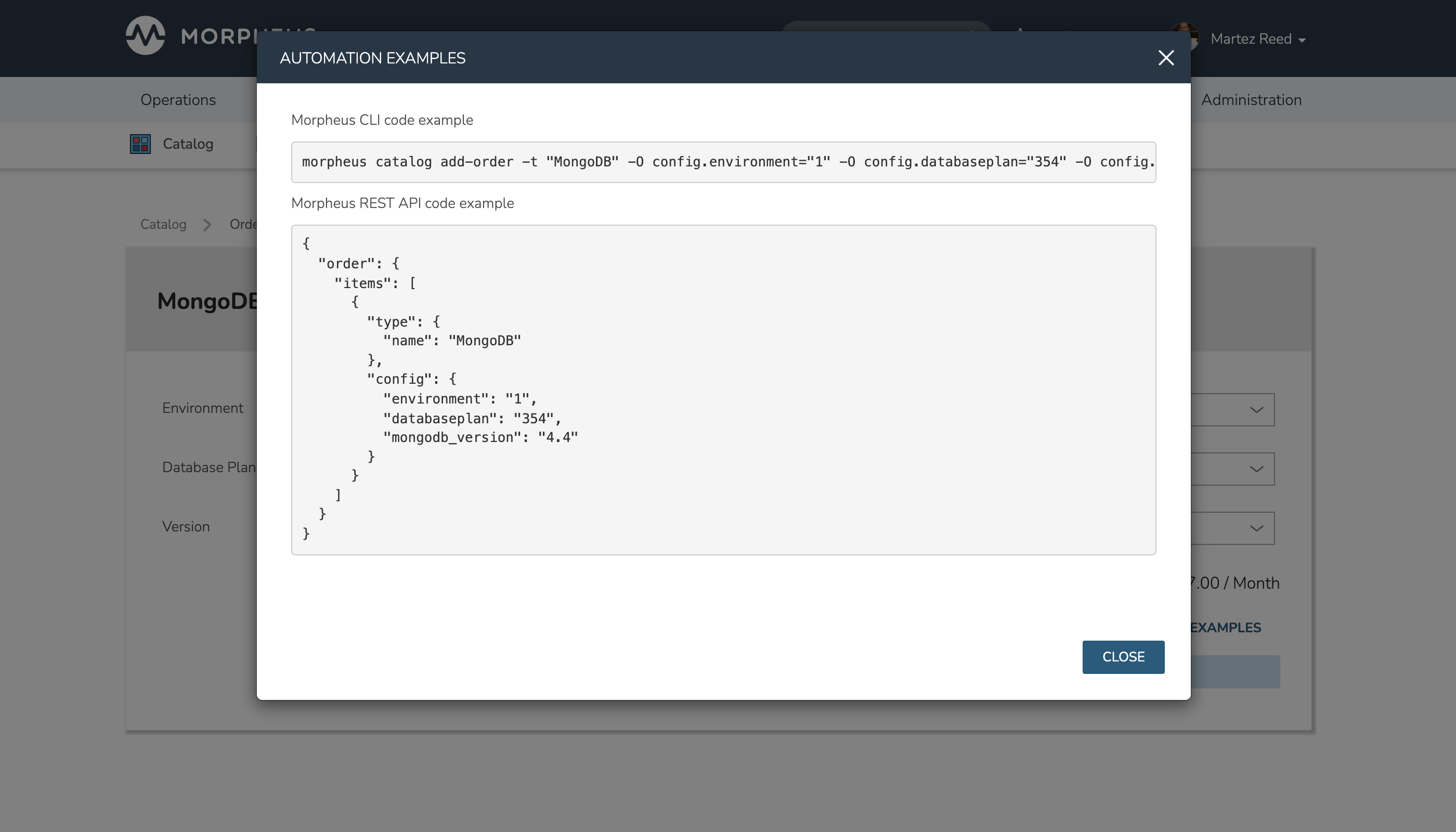Click the AUTOMATION EXAMPLES dialog title

click(372, 58)
